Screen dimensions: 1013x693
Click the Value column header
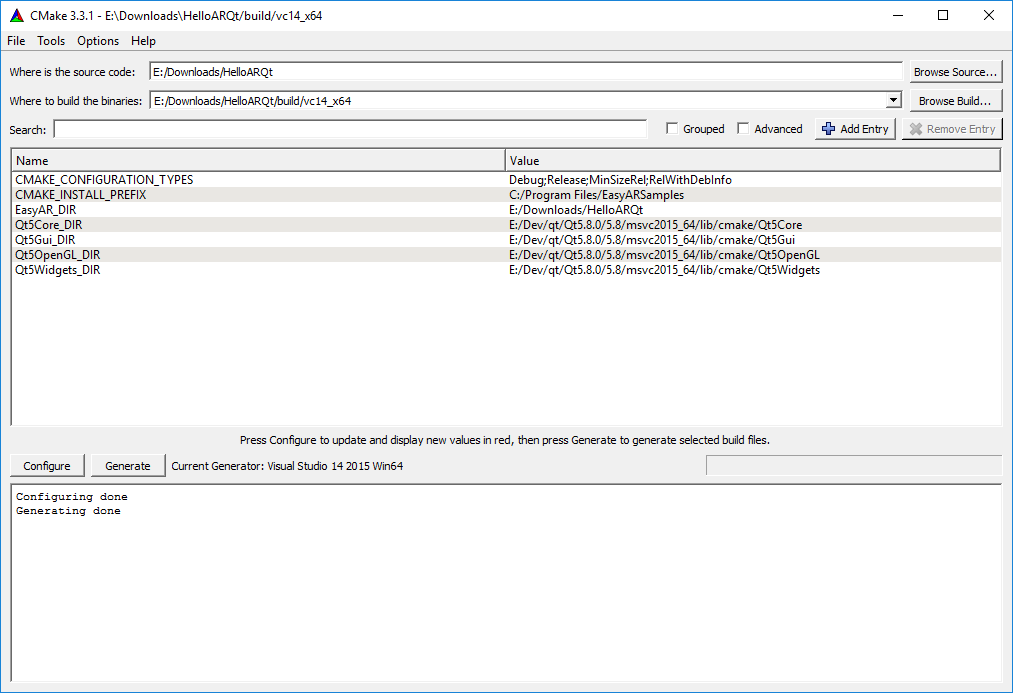click(x=752, y=160)
